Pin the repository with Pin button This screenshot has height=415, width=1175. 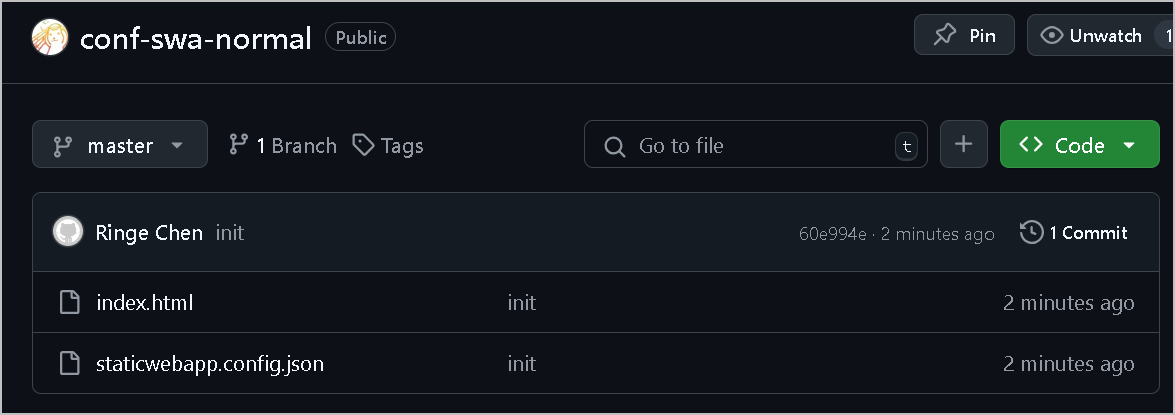(x=964, y=36)
